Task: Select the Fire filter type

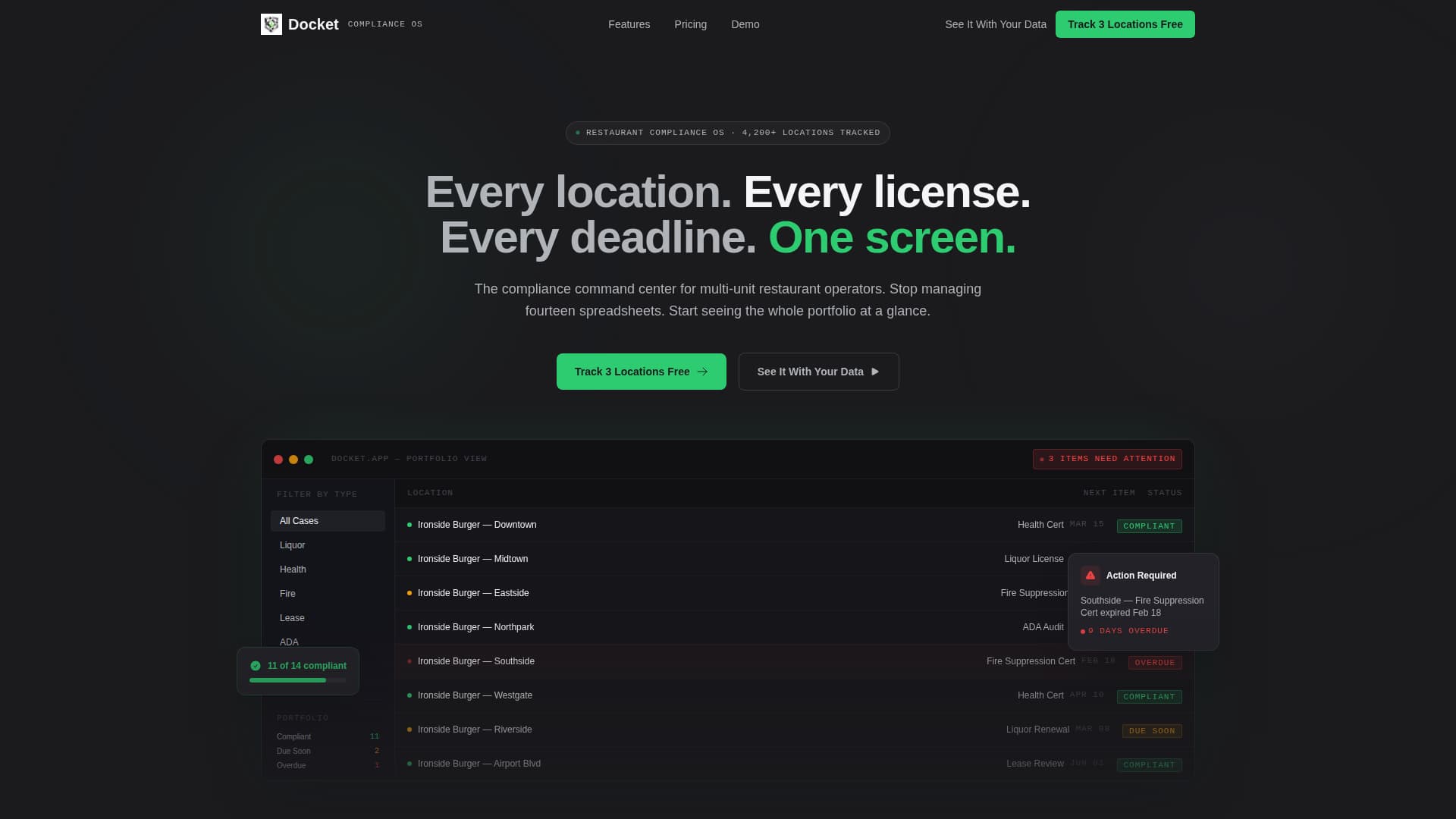Action: [287, 593]
